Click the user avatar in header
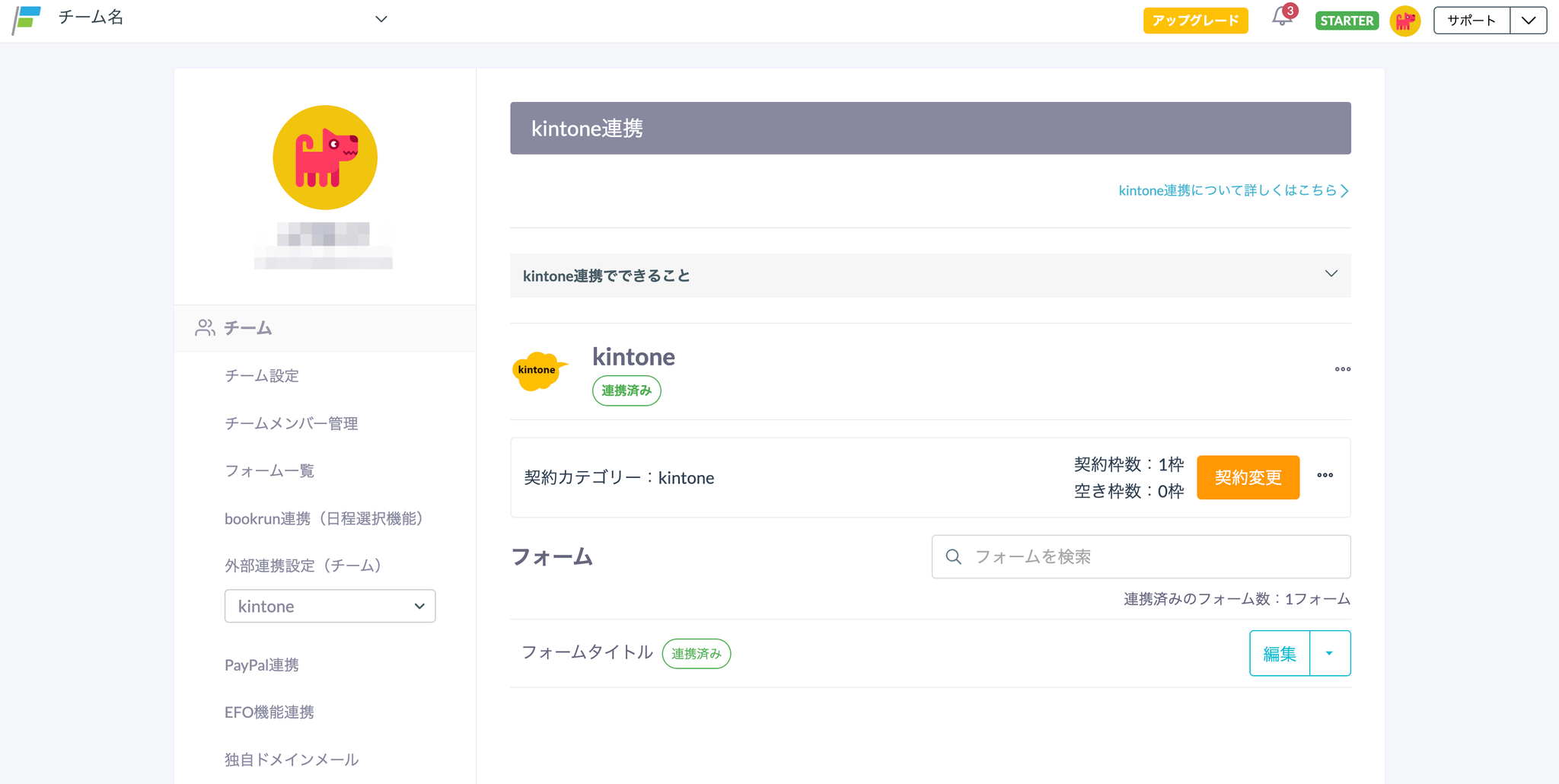 (1404, 21)
